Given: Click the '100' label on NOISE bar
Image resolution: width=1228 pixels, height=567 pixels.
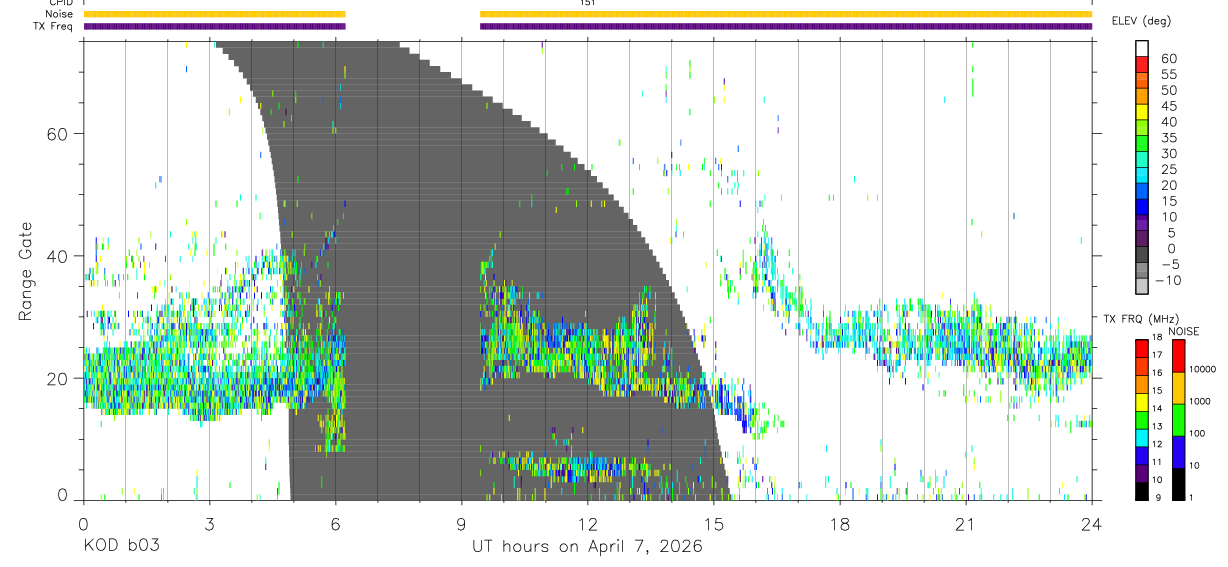Looking at the screenshot, I should (1197, 433).
